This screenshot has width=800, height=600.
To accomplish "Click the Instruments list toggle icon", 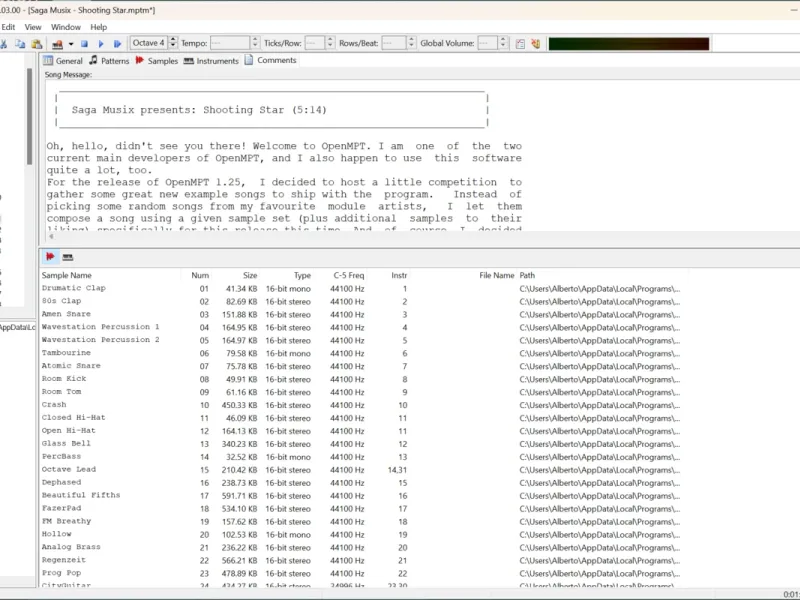I will pyautogui.click(x=67, y=257).
